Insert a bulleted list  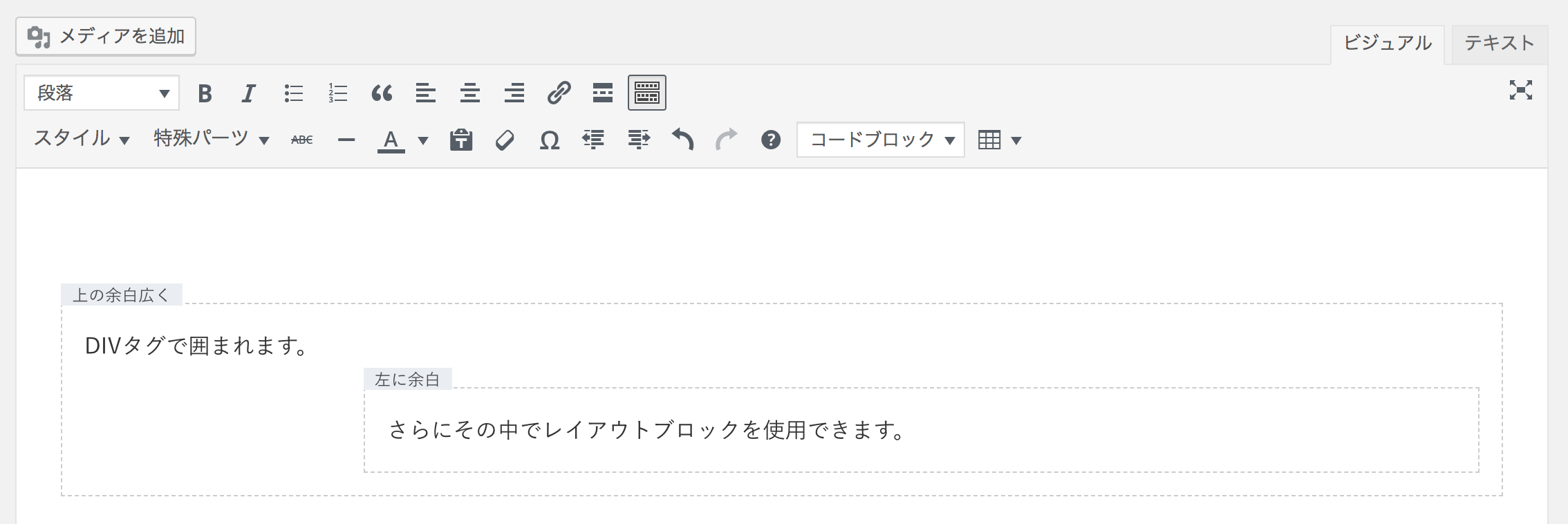(x=293, y=93)
